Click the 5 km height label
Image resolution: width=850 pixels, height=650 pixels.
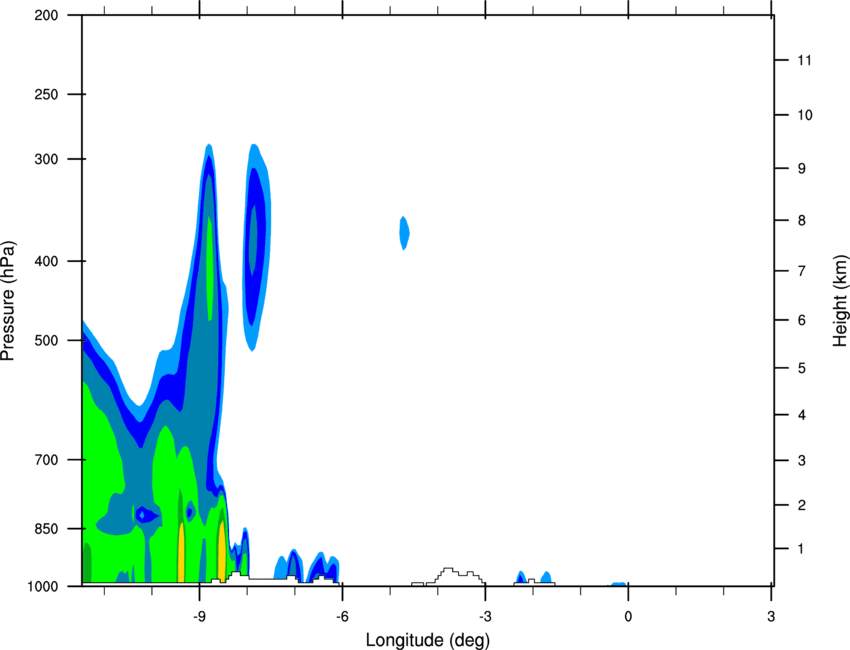tap(802, 368)
